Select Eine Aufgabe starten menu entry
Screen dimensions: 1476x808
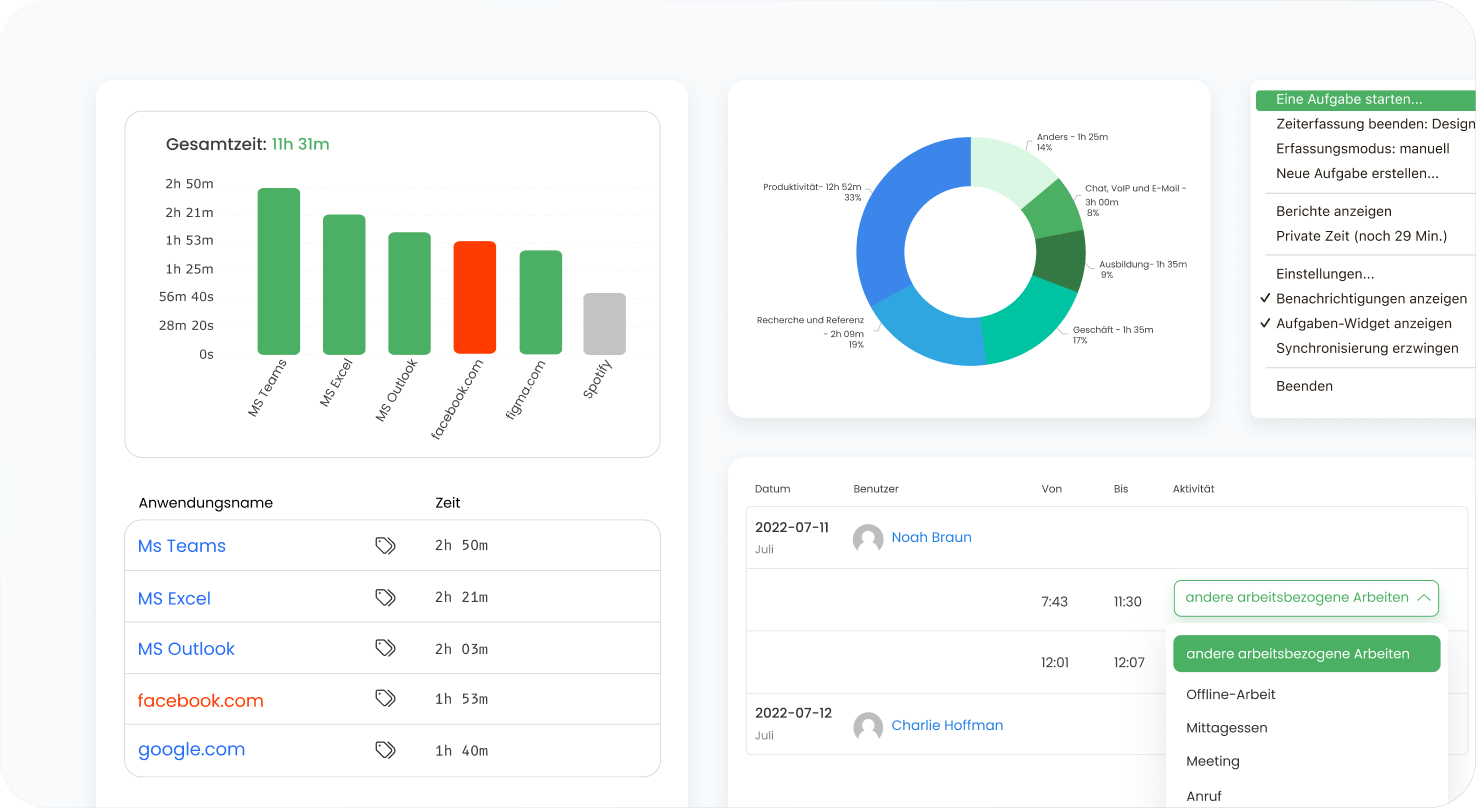(x=1349, y=100)
